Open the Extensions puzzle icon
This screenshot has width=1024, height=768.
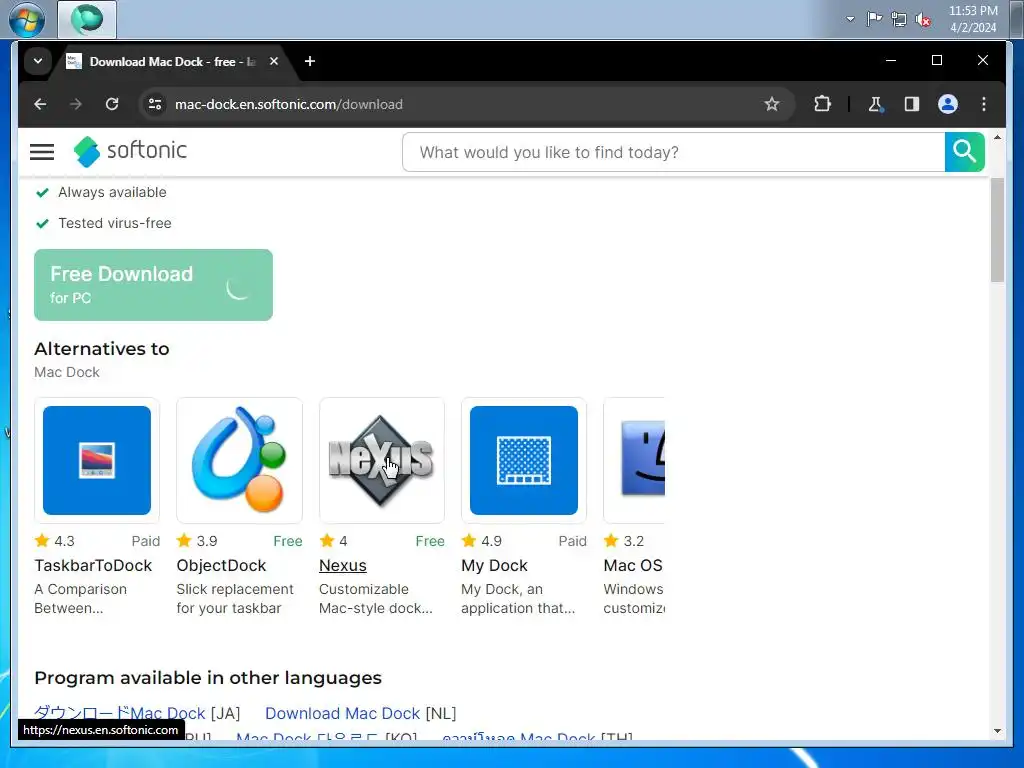click(x=822, y=104)
